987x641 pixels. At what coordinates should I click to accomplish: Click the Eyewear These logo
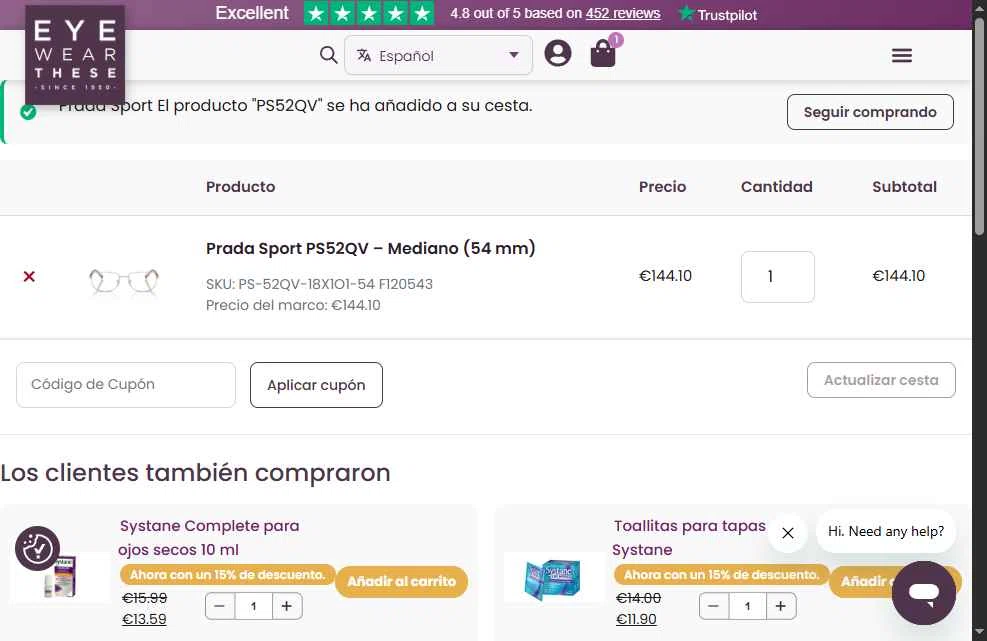tap(75, 55)
